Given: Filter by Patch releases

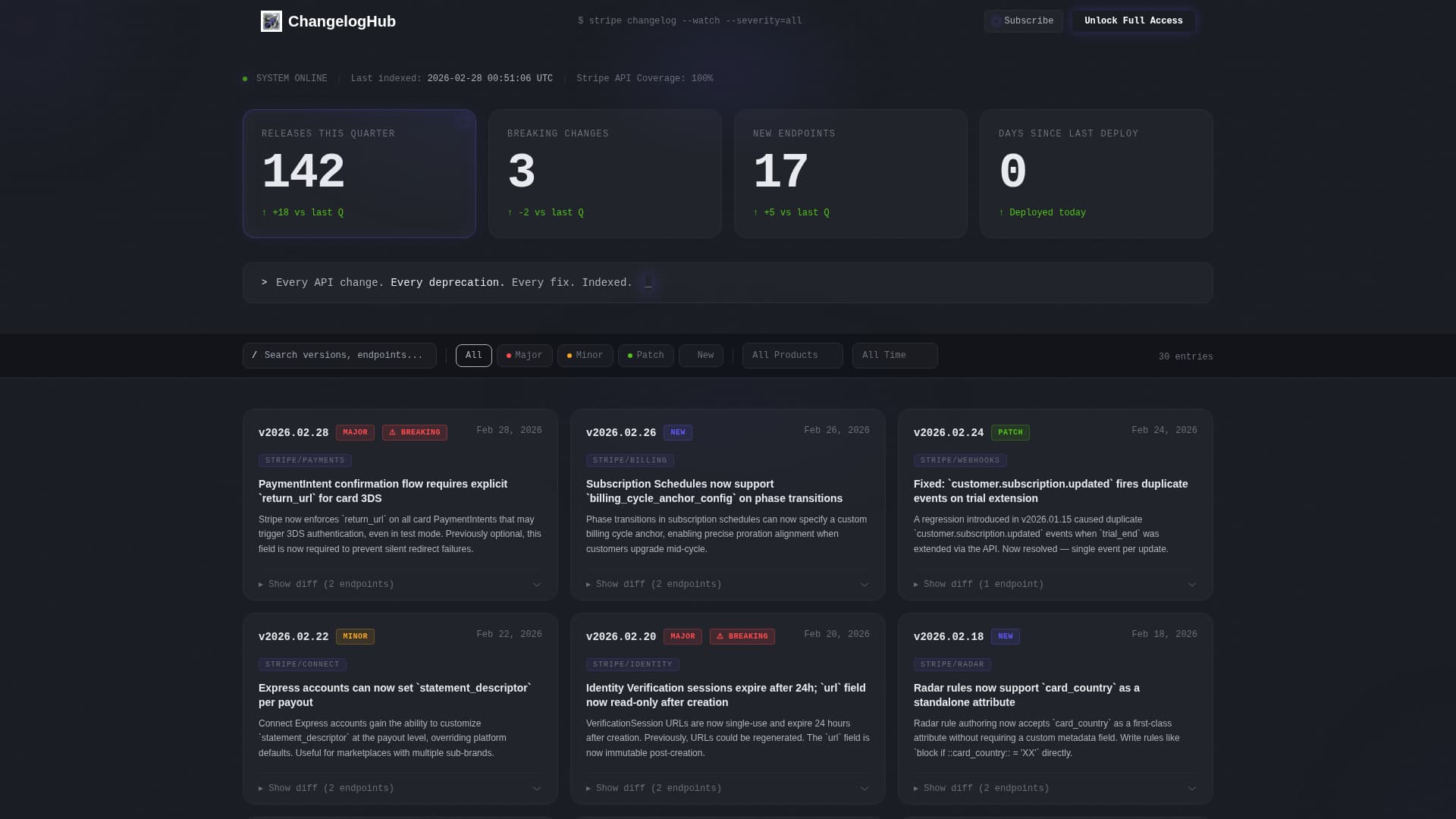Looking at the screenshot, I should pos(646,356).
